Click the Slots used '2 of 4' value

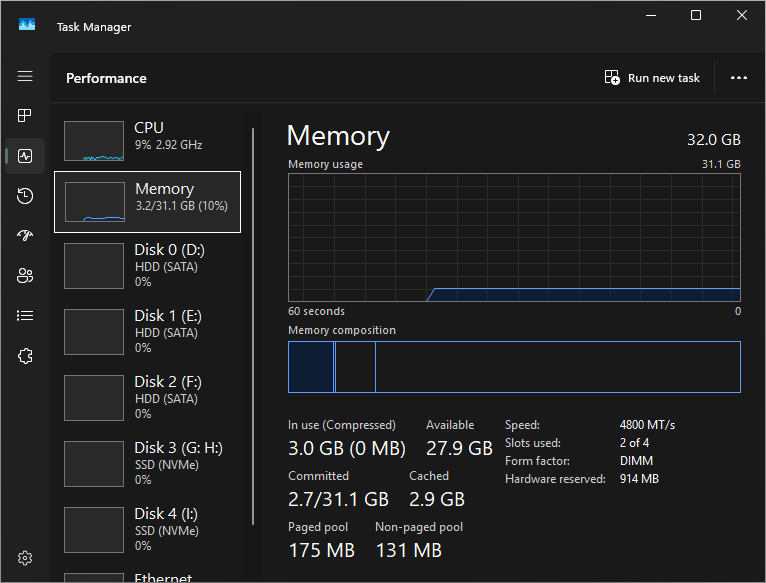click(634, 443)
